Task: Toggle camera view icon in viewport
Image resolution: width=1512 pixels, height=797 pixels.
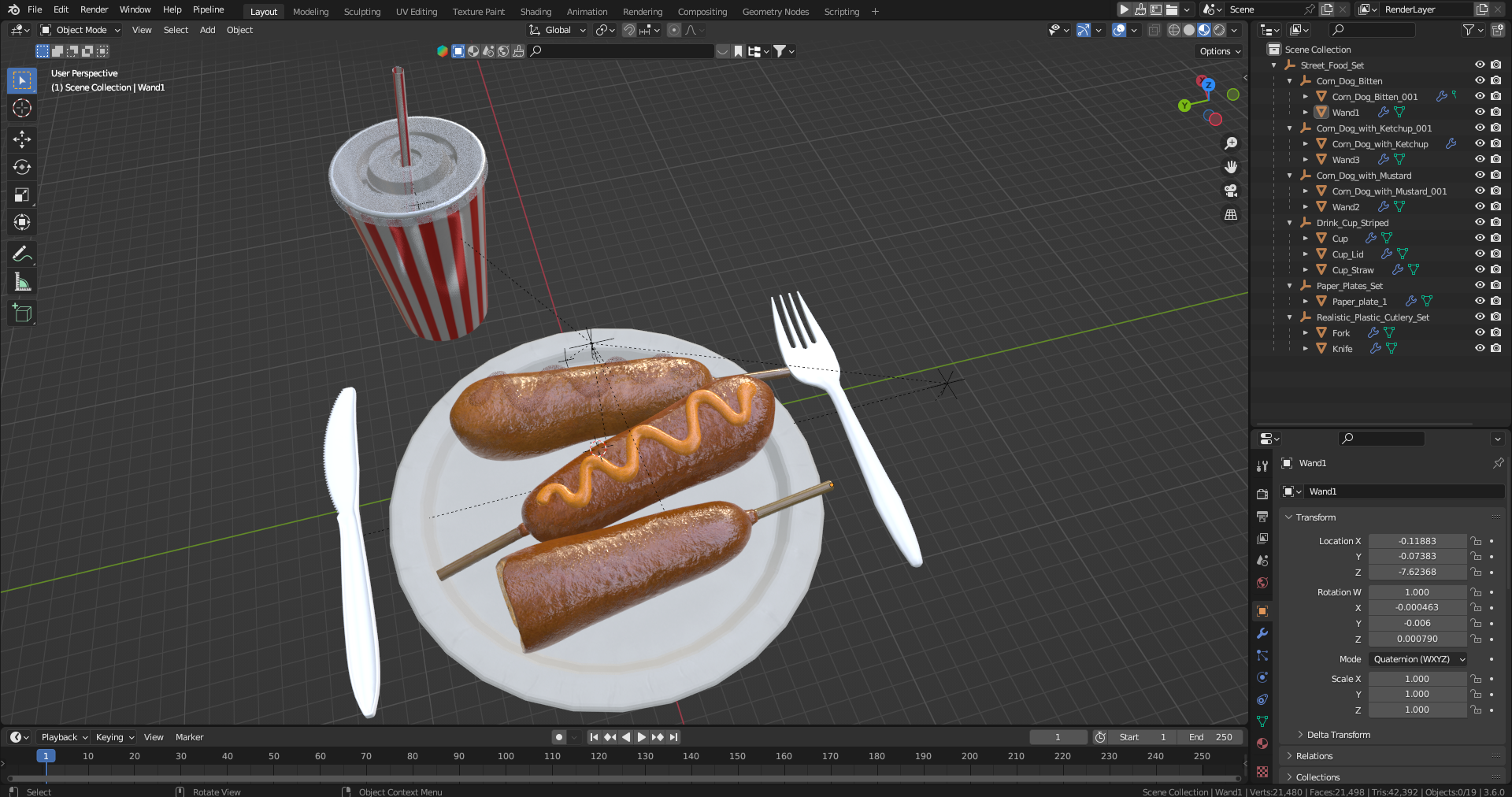Action: (1231, 191)
